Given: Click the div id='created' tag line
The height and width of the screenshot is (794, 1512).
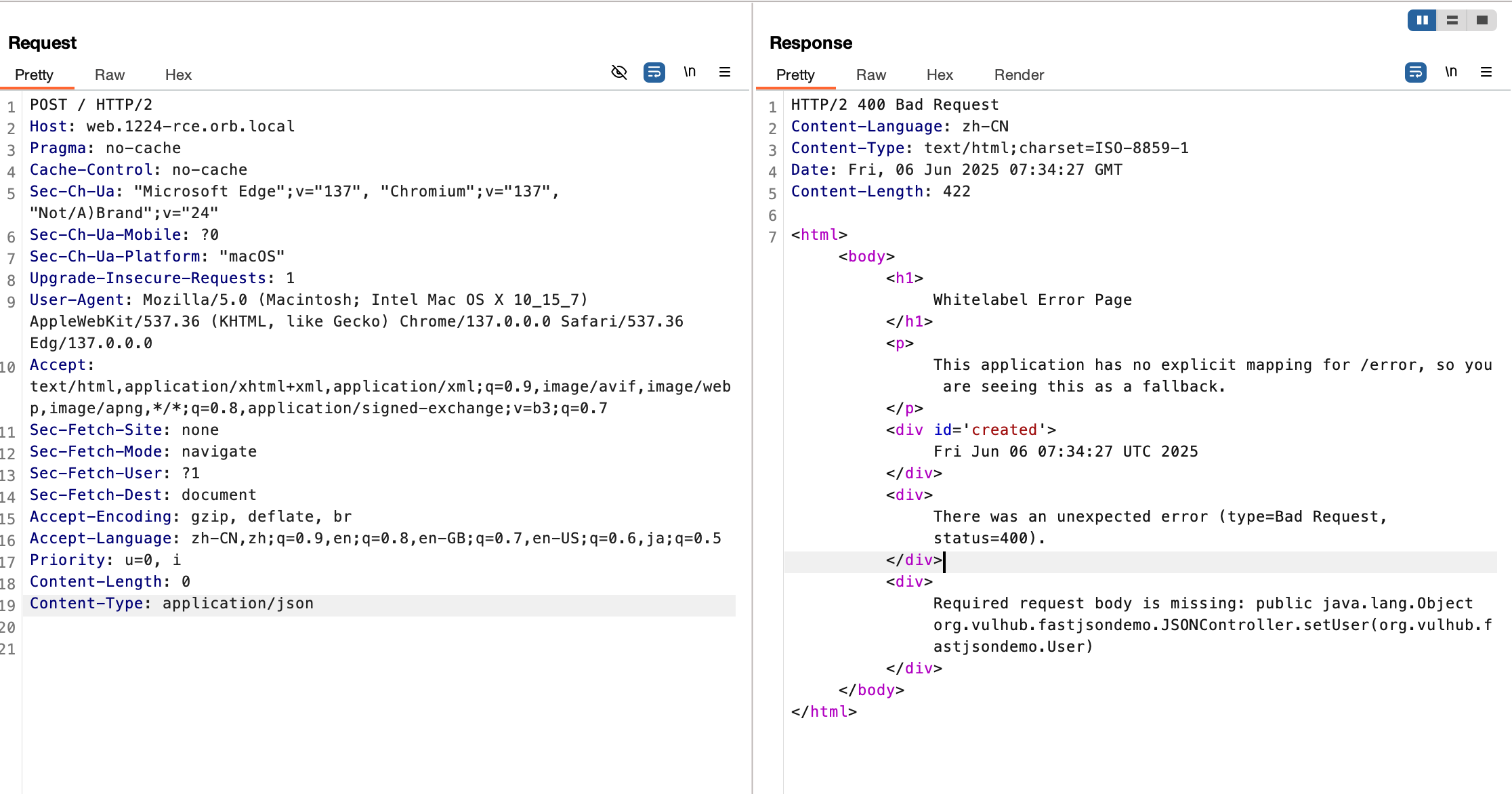Looking at the screenshot, I should click(971, 430).
